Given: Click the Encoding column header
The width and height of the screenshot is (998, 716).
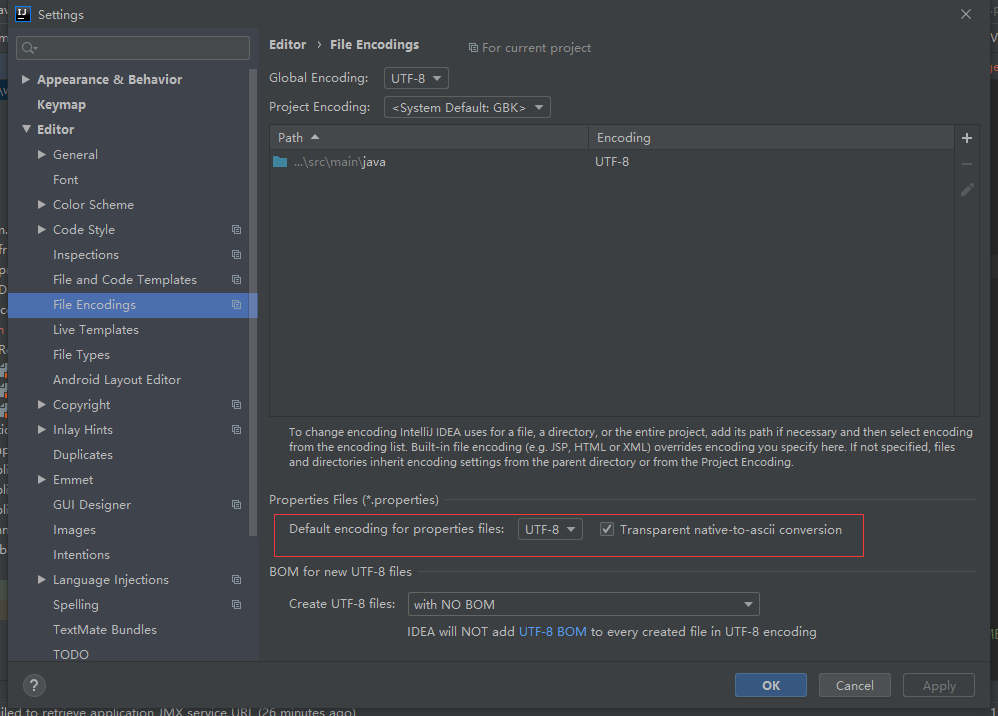Looking at the screenshot, I should coord(771,137).
